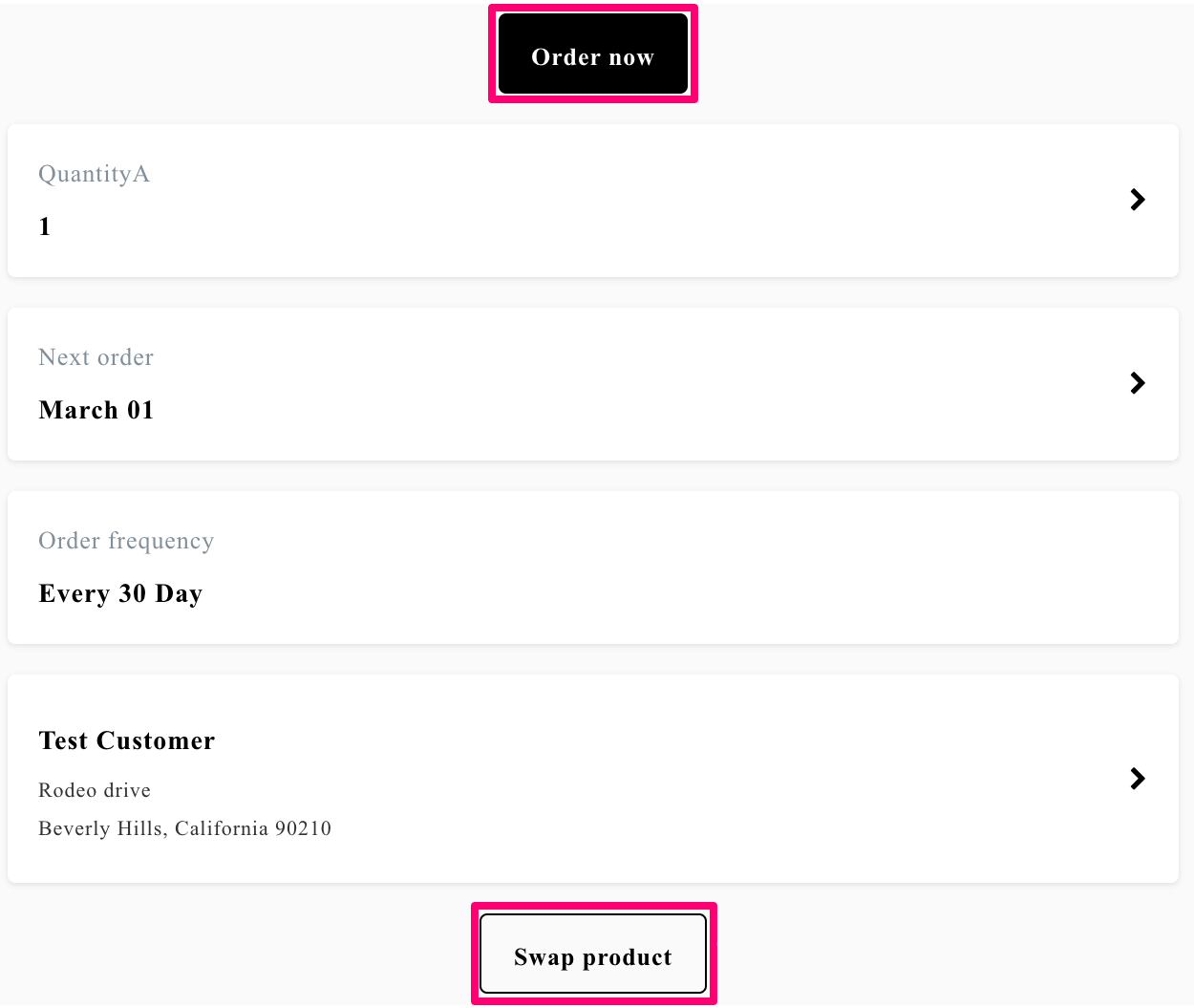Open the quantity card's blank middle area
1194x1008 pixels.
pos(593,201)
